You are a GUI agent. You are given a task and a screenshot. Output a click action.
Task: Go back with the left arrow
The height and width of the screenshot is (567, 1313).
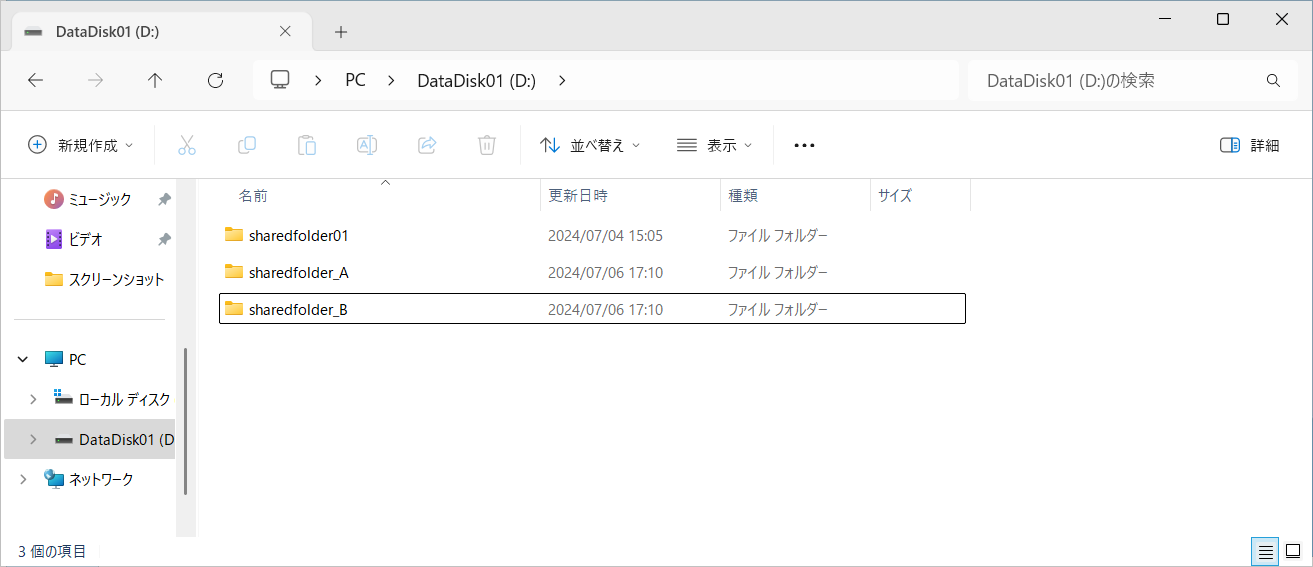pos(36,81)
